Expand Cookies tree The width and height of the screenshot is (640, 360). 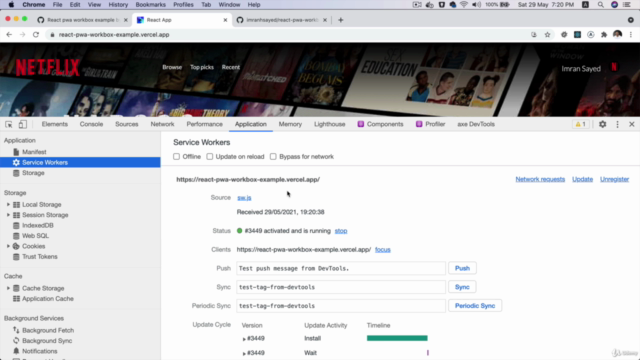tap(8, 246)
